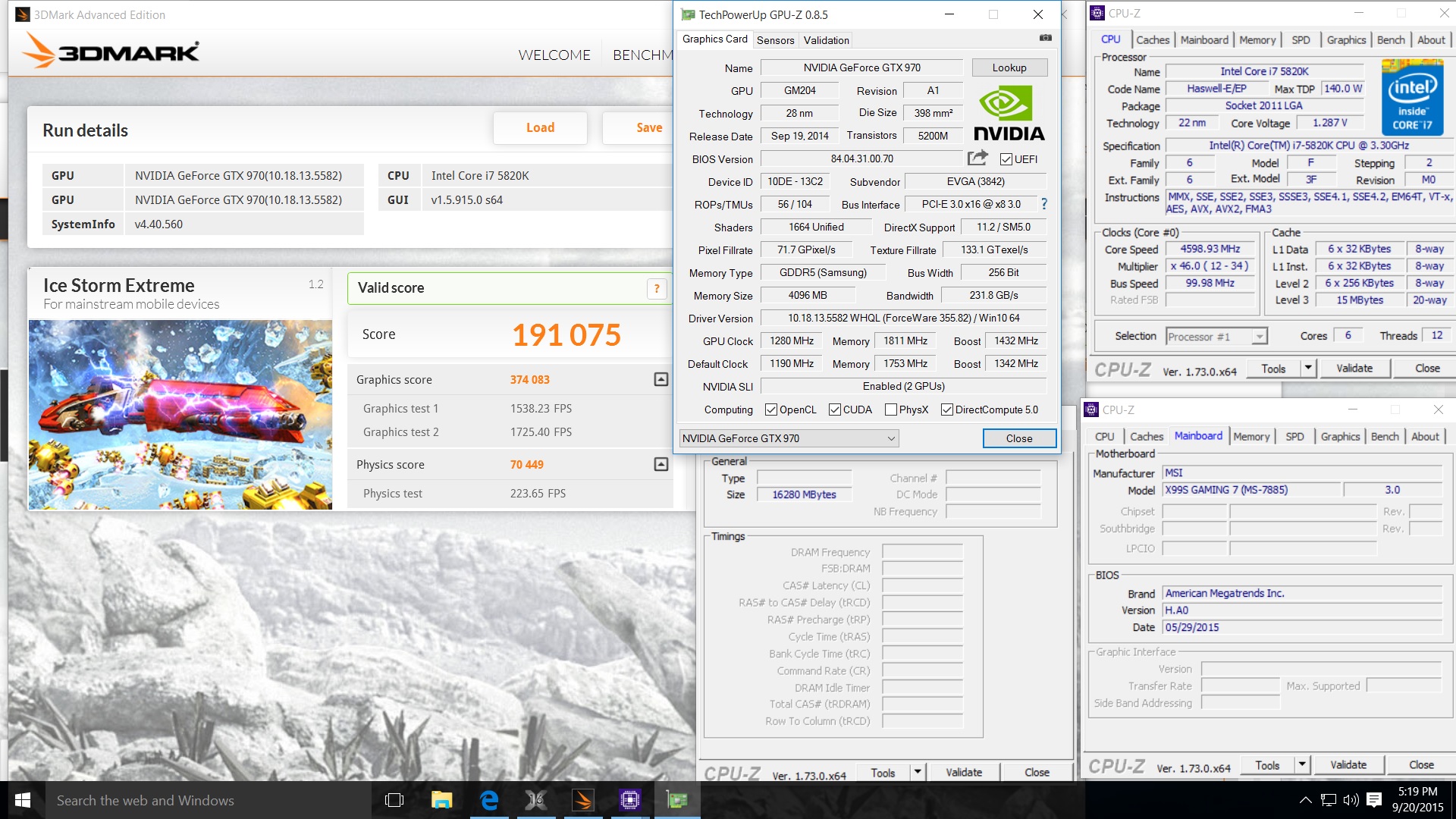The height and width of the screenshot is (819, 1456).
Task: Switch to the Sensors tab in GPU-Z
Action: pos(775,40)
